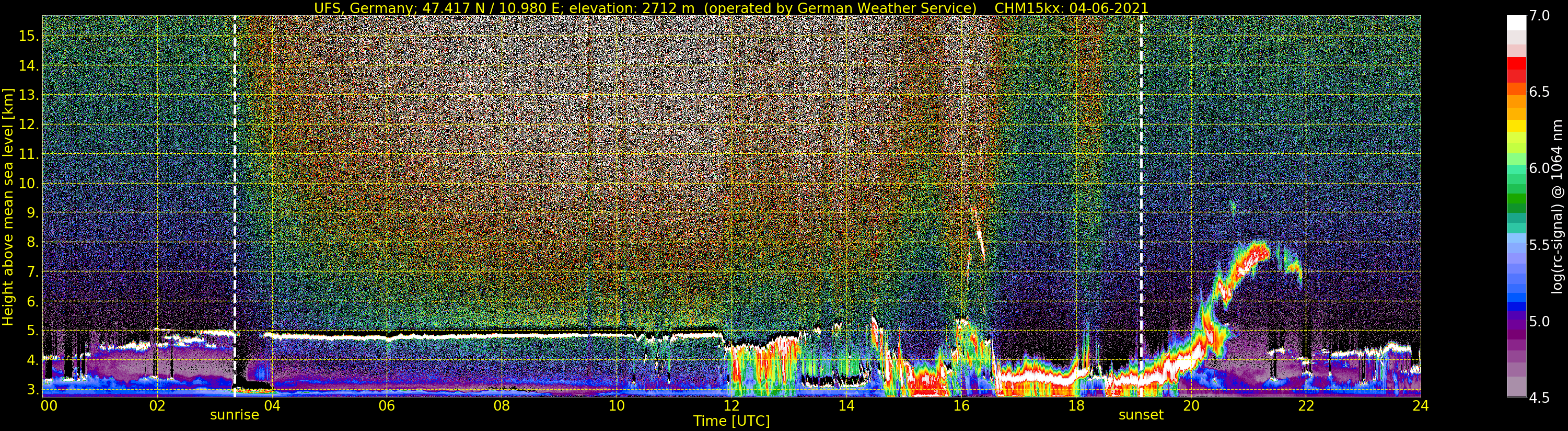Click the '7.0' tick on the colorbar
Screen dimensions: 1568x431
[x=1539, y=16]
